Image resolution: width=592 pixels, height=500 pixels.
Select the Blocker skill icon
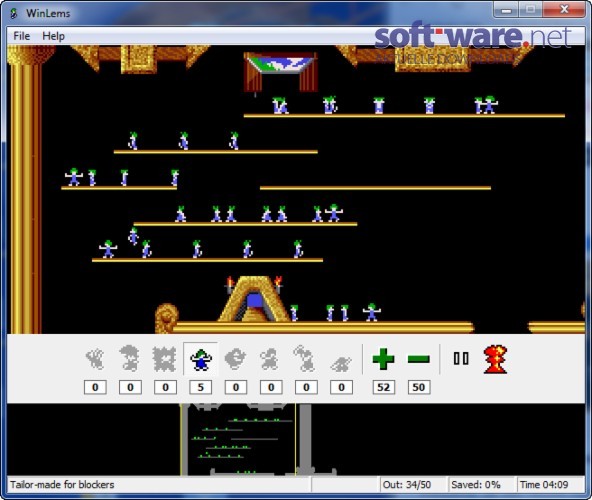(200, 359)
